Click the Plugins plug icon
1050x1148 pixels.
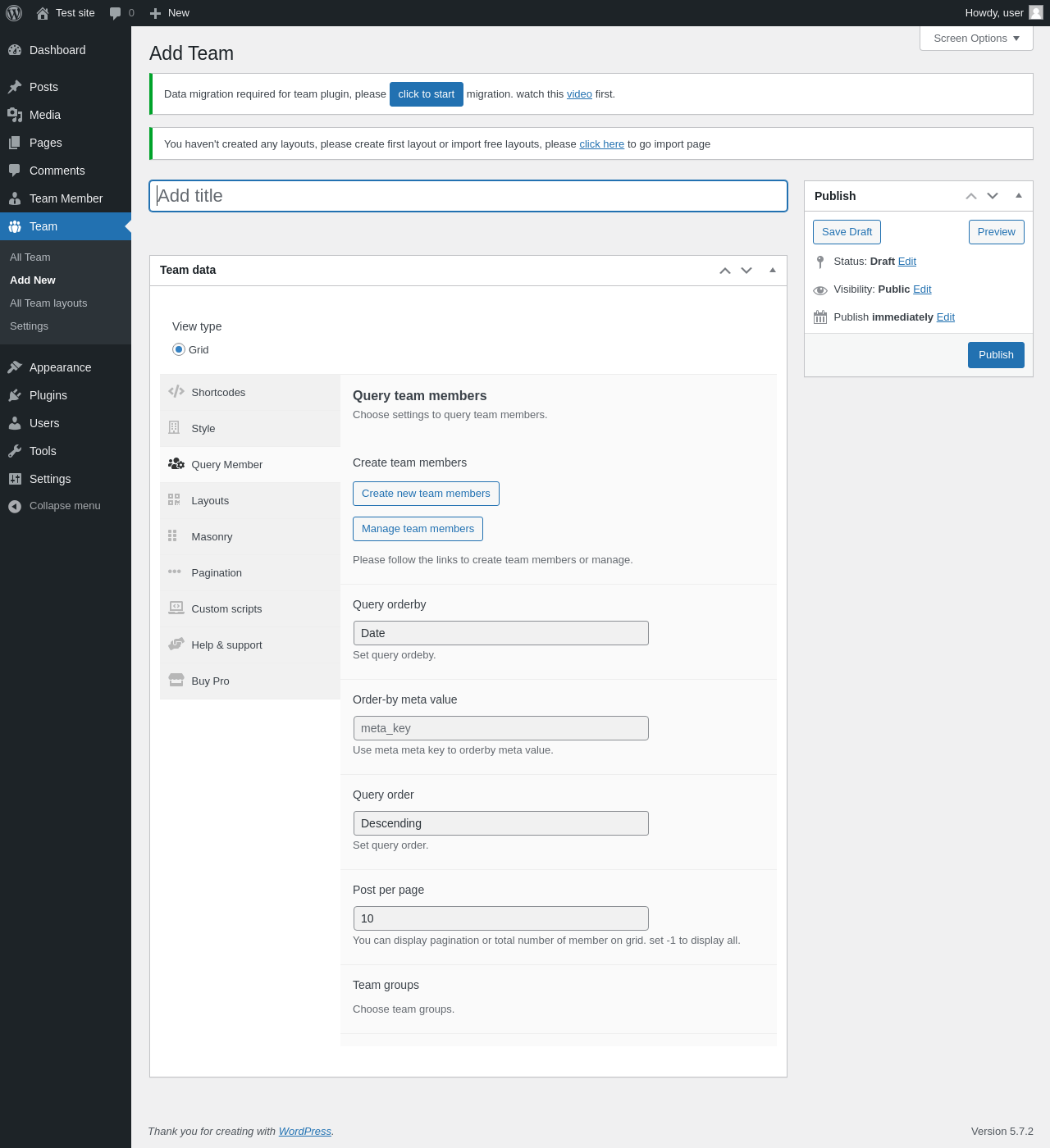click(x=15, y=395)
